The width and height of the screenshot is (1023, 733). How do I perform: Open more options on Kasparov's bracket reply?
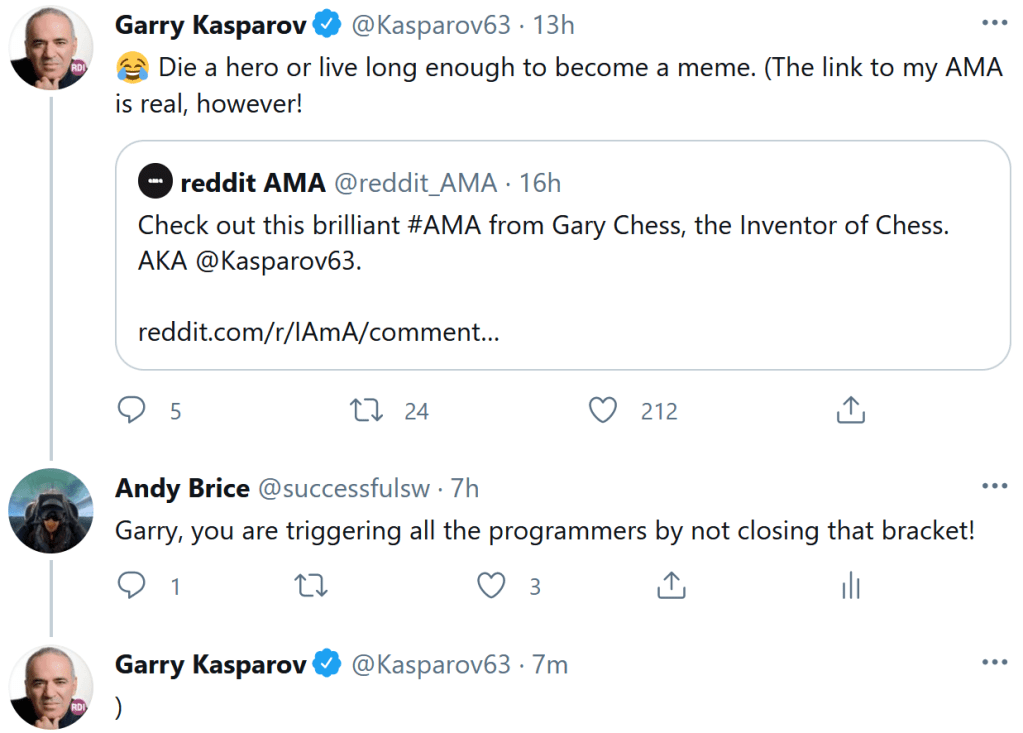pos(994,663)
